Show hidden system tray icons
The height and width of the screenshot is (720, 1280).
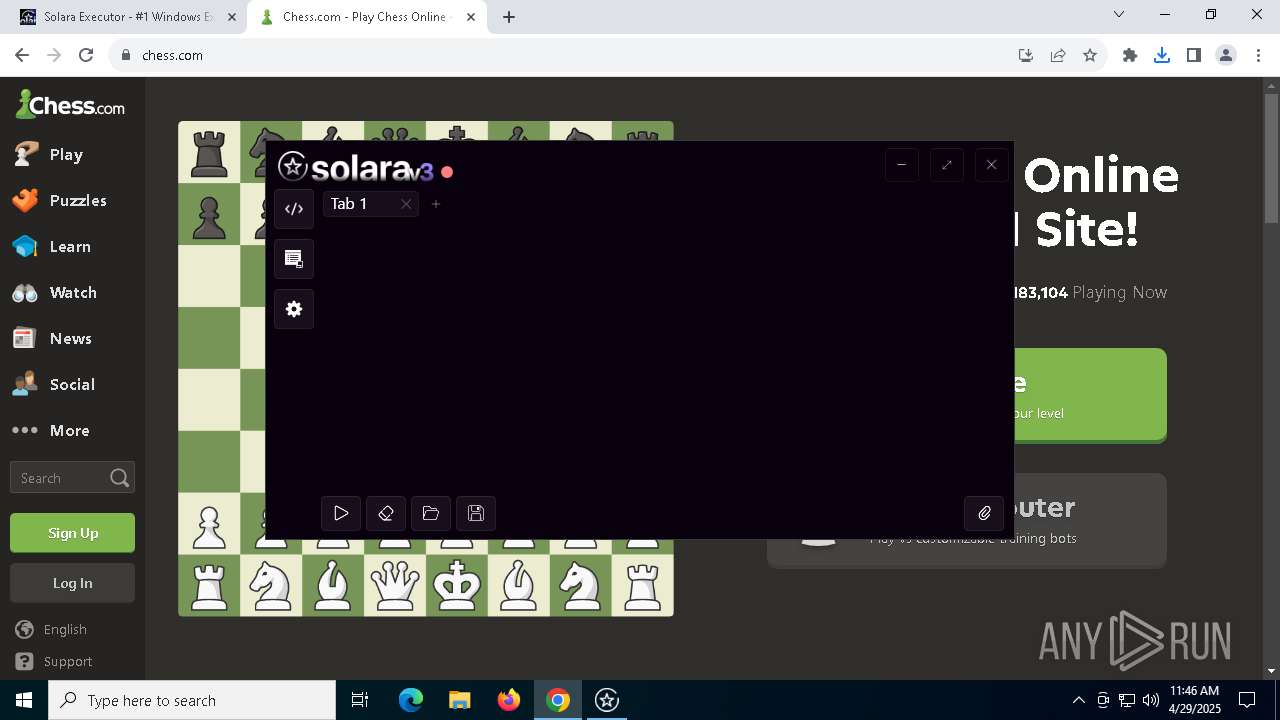click(x=1078, y=700)
